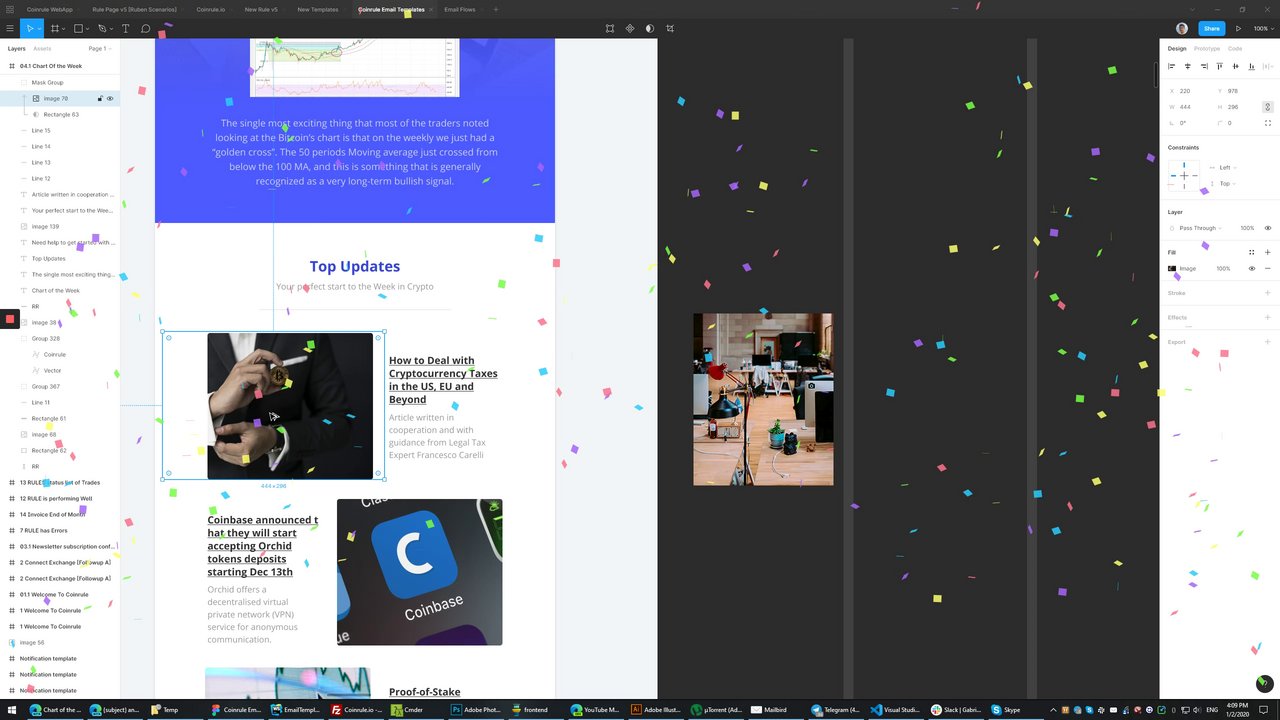This screenshot has height=720, width=1280.
Task: Open the Page 1 dropdown
Action: pyautogui.click(x=99, y=48)
